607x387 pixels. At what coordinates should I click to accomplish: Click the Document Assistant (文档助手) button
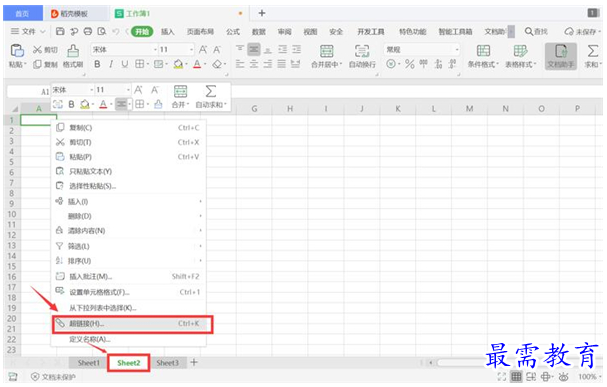coord(561,56)
